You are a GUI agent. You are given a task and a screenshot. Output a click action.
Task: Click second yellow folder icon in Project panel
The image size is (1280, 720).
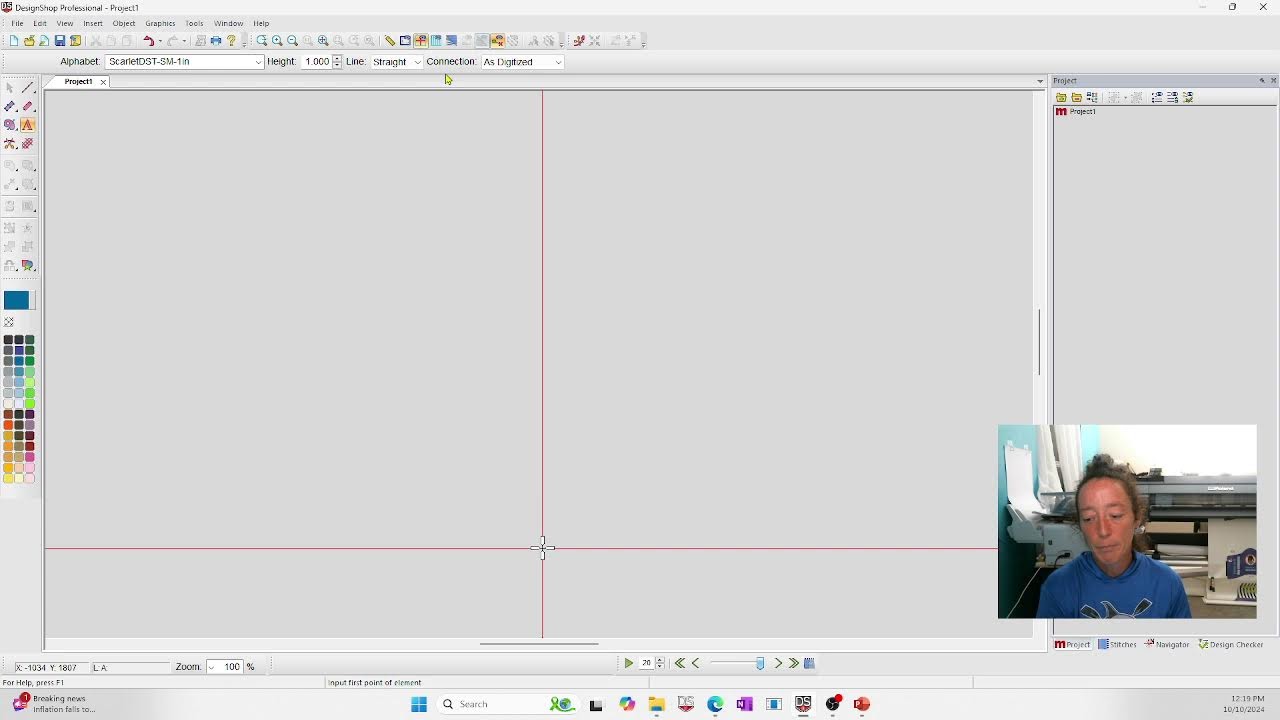tap(1076, 97)
